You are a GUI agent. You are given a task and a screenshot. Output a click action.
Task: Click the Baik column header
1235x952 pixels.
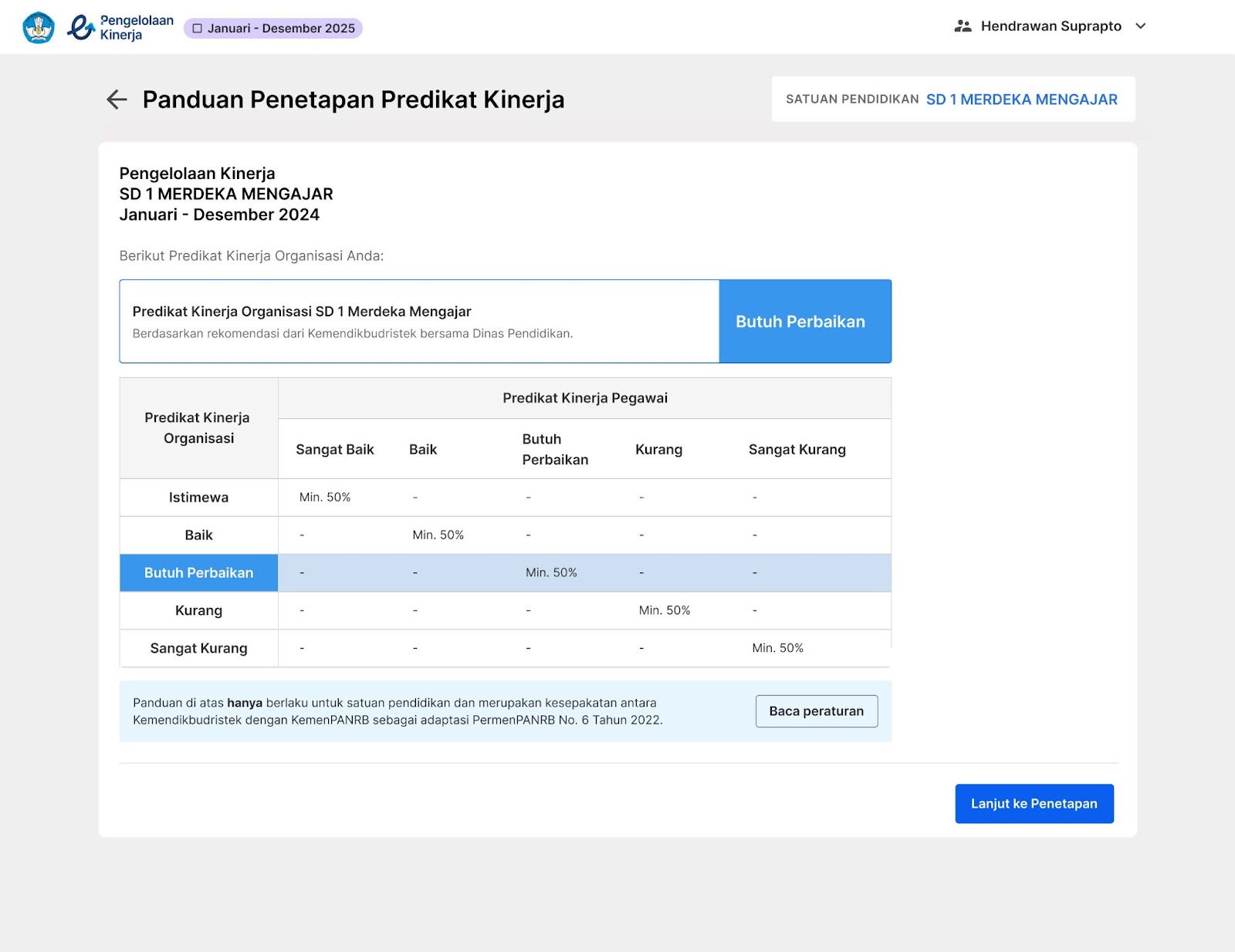[x=423, y=450]
